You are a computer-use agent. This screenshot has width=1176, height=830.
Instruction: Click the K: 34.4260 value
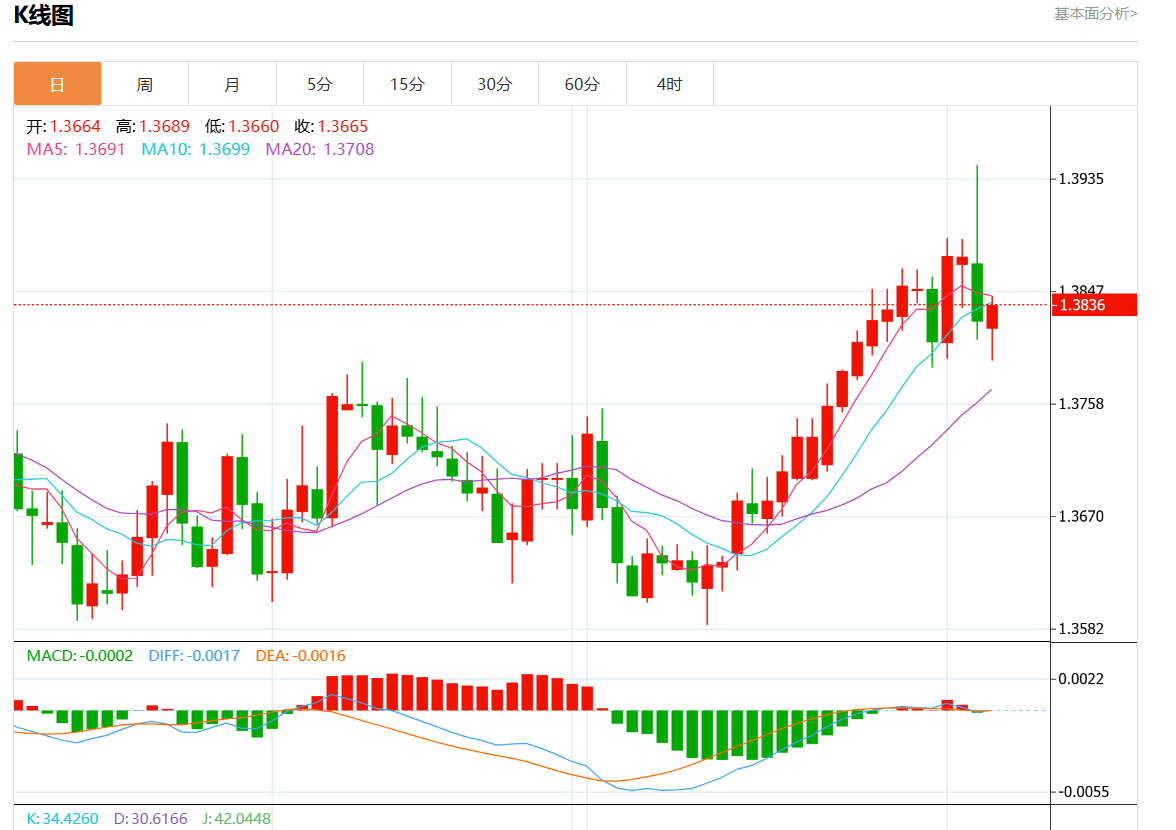point(62,819)
